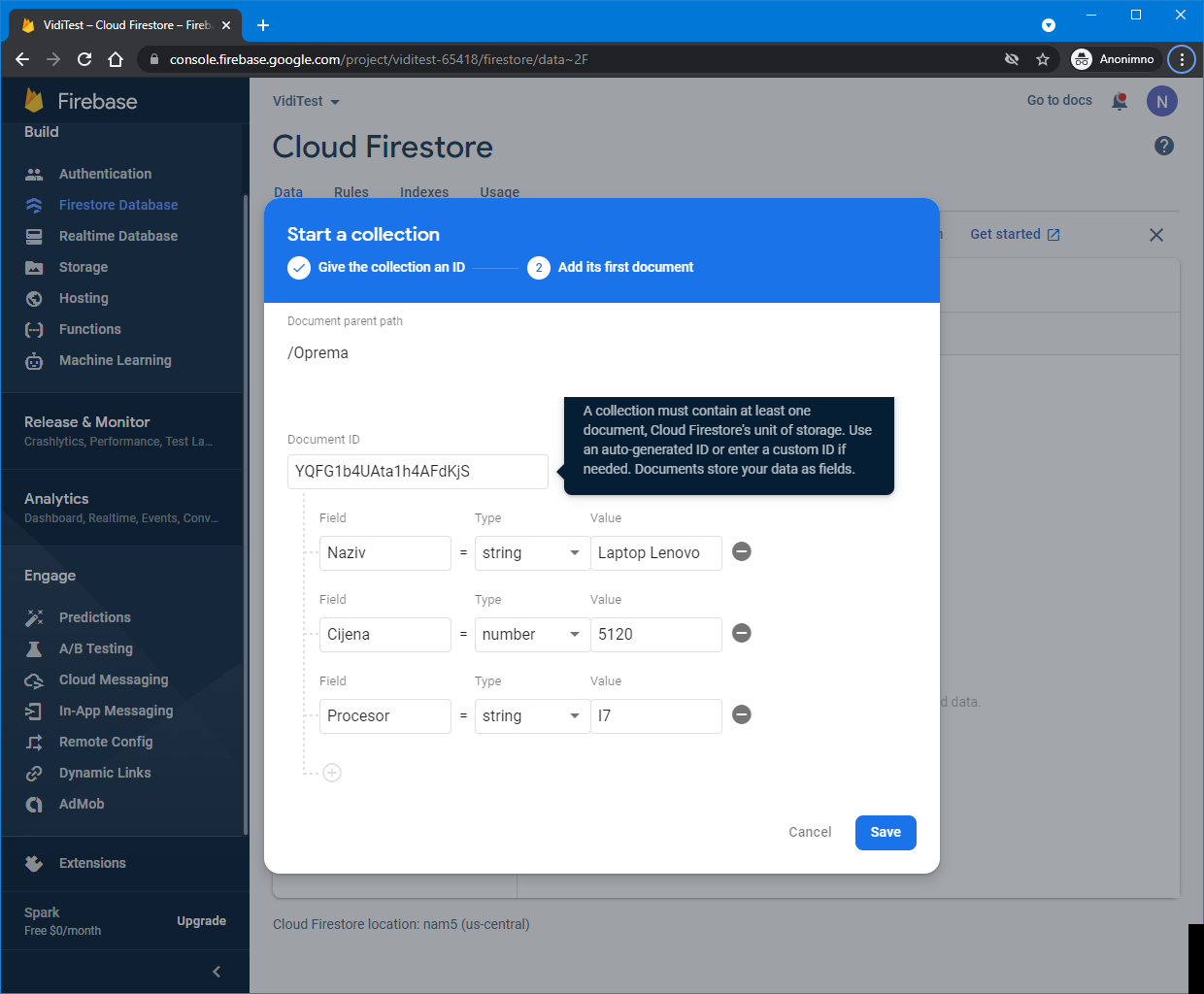The width and height of the screenshot is (1204, 994).
Task: Edit the Naziv field name input
Action: click(385, 553)
